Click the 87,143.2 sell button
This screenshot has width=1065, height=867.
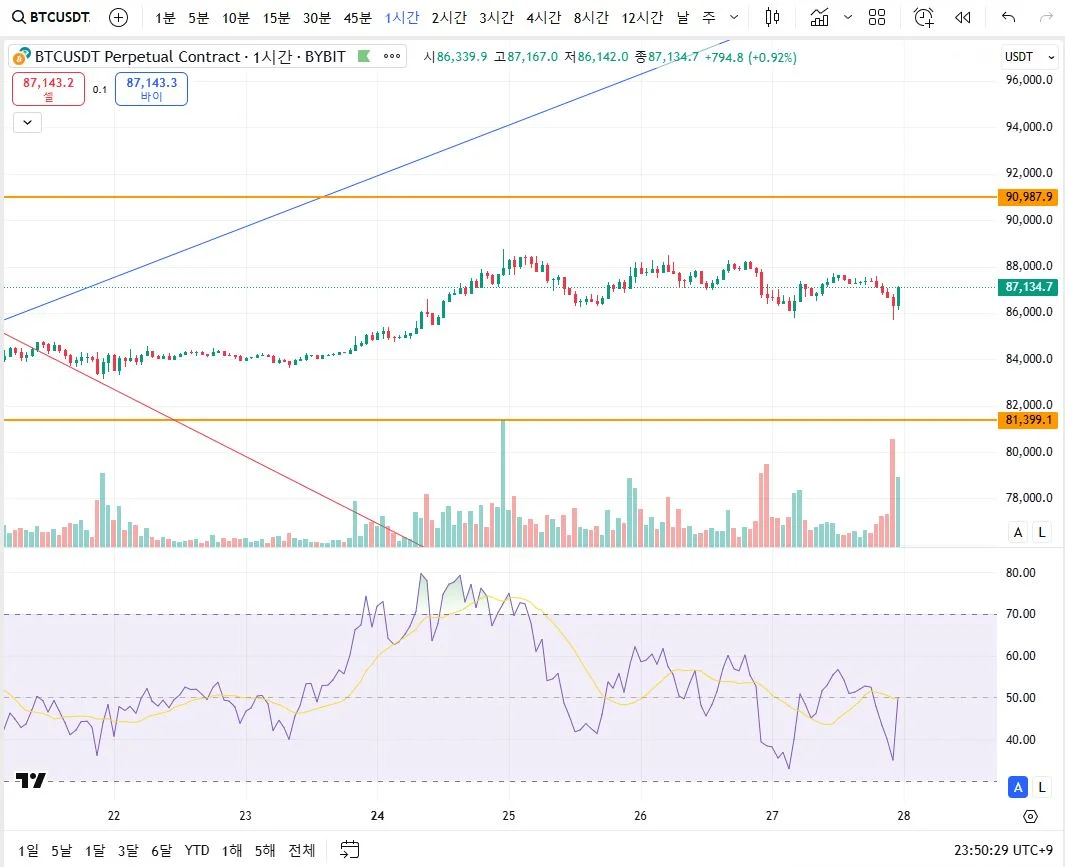click(x=48, y=89)
